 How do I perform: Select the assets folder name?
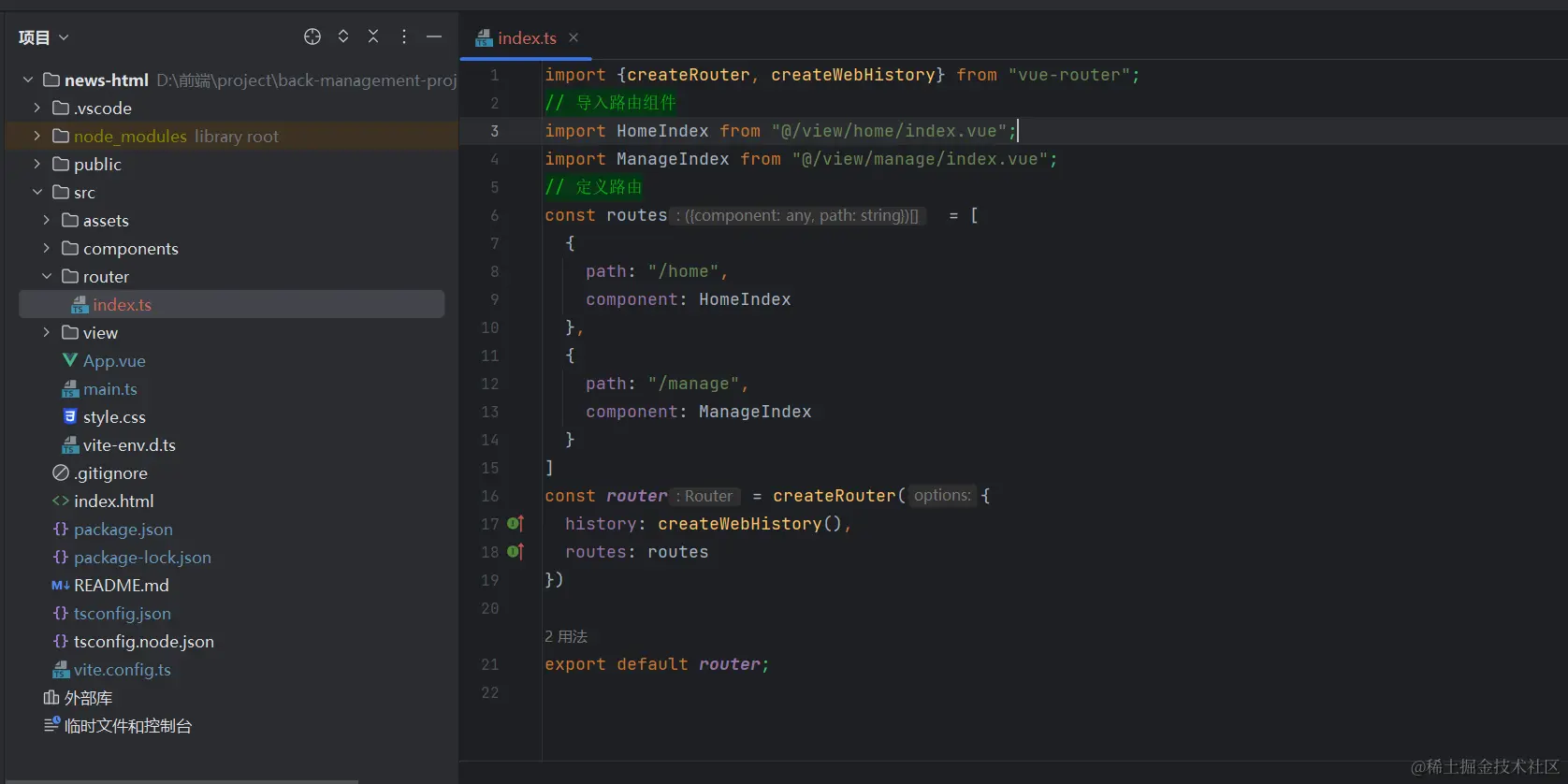click(x=106, y=220)
